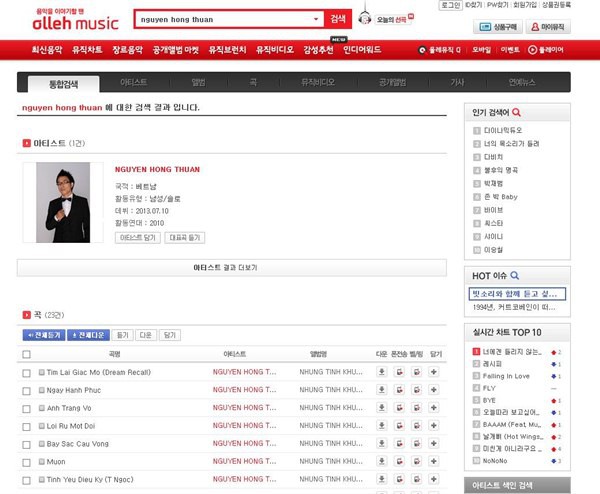
Task: Open the 인디어워드 menu
Action: click(362, 50)
